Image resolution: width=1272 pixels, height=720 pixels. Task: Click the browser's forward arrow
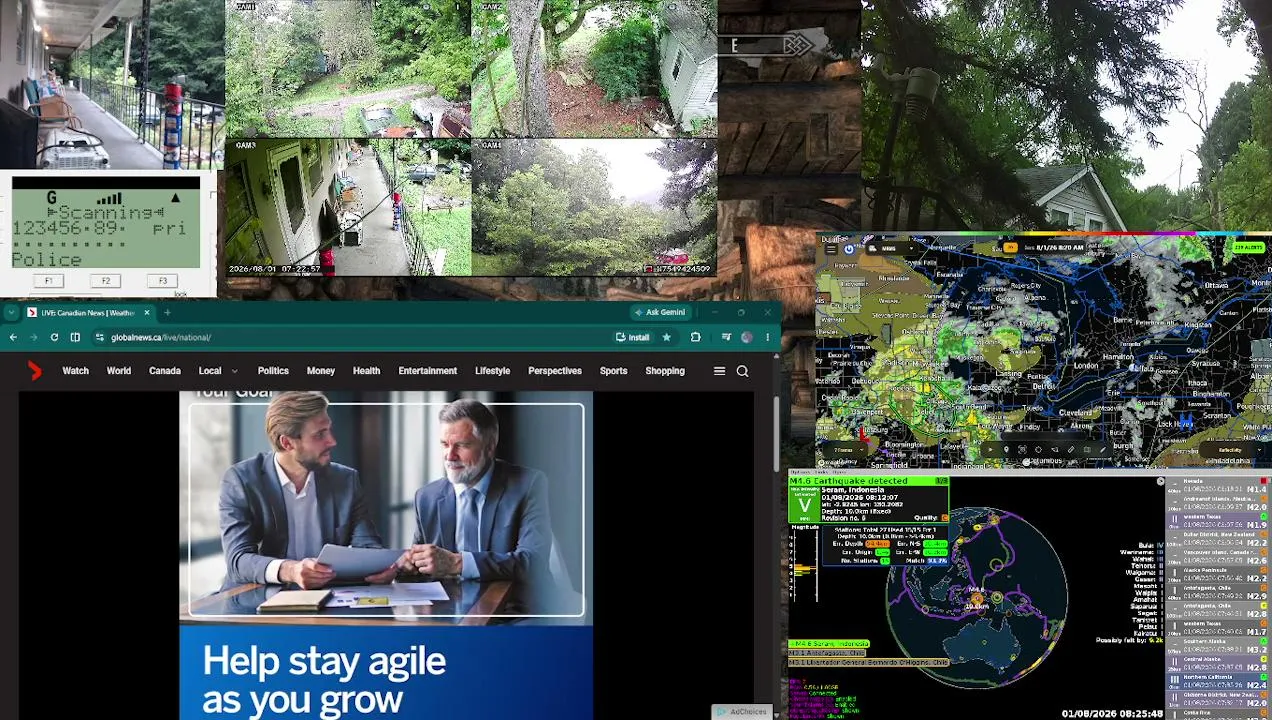(x=33, y=338)
